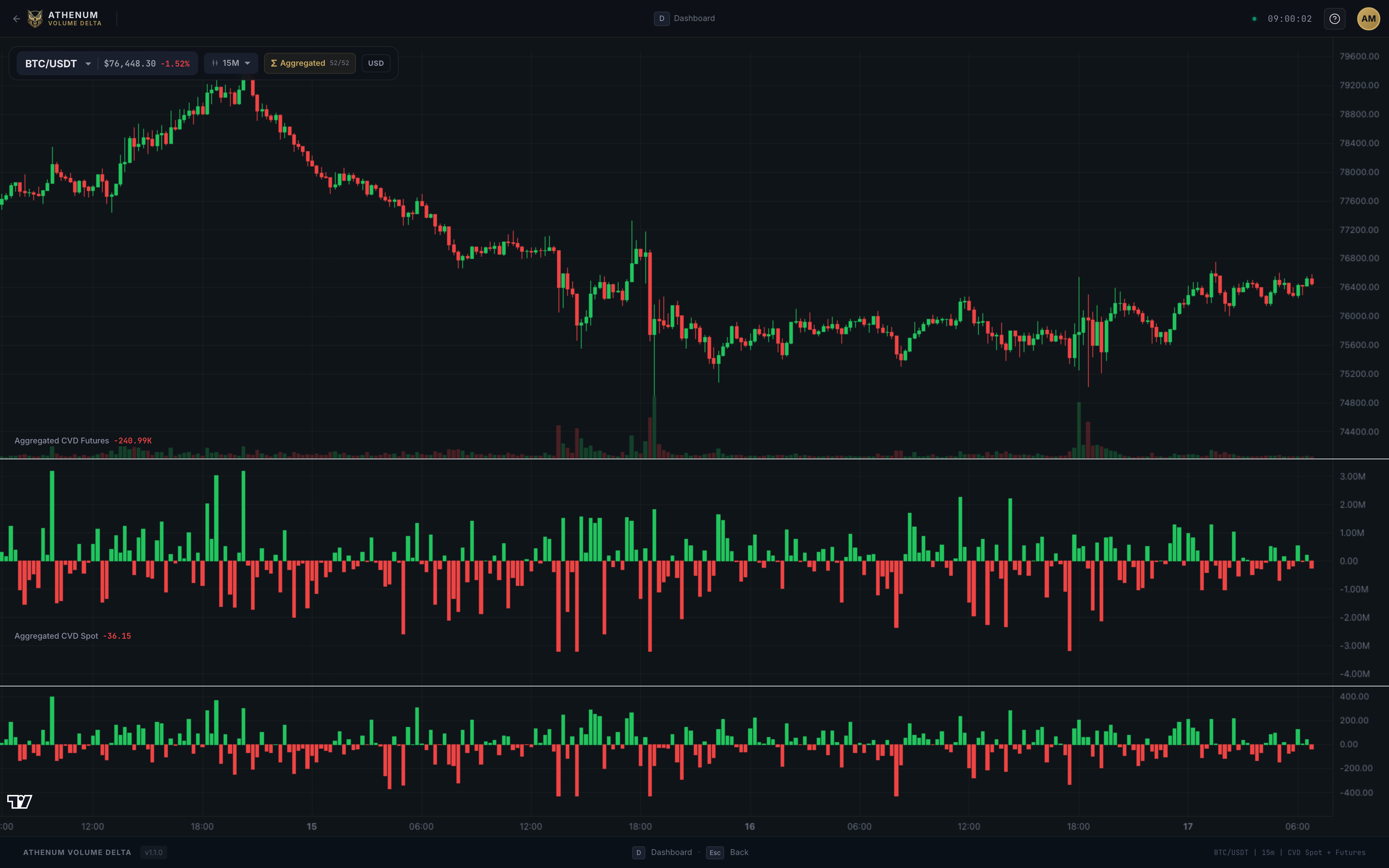This screenshot has height=868, width=1389.
Task: Click the -400.00 spot axis label
Action: [1356, 793]
